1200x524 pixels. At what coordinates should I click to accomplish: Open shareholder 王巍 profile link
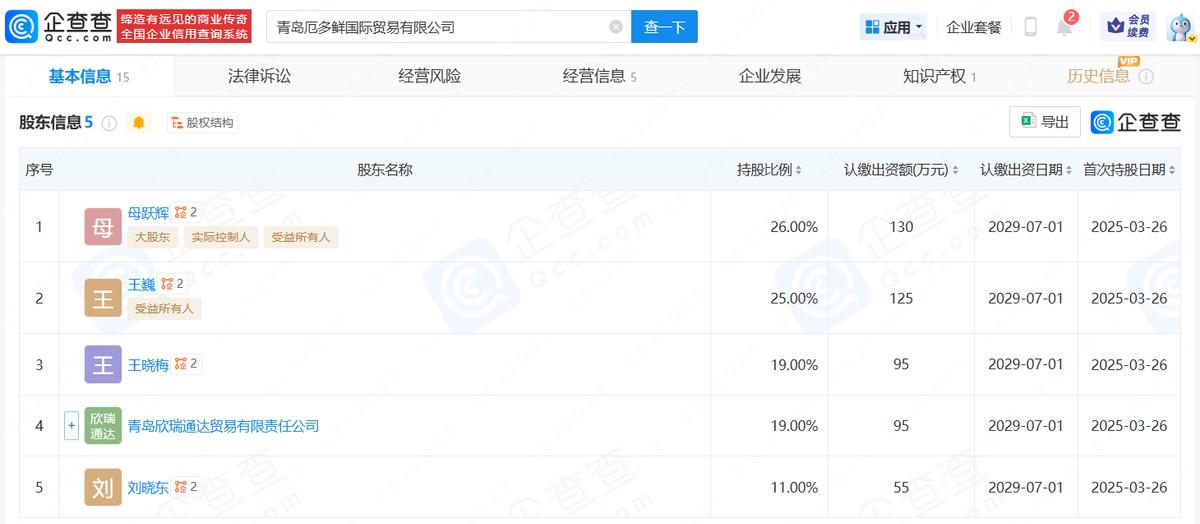[x=141, y=284]
